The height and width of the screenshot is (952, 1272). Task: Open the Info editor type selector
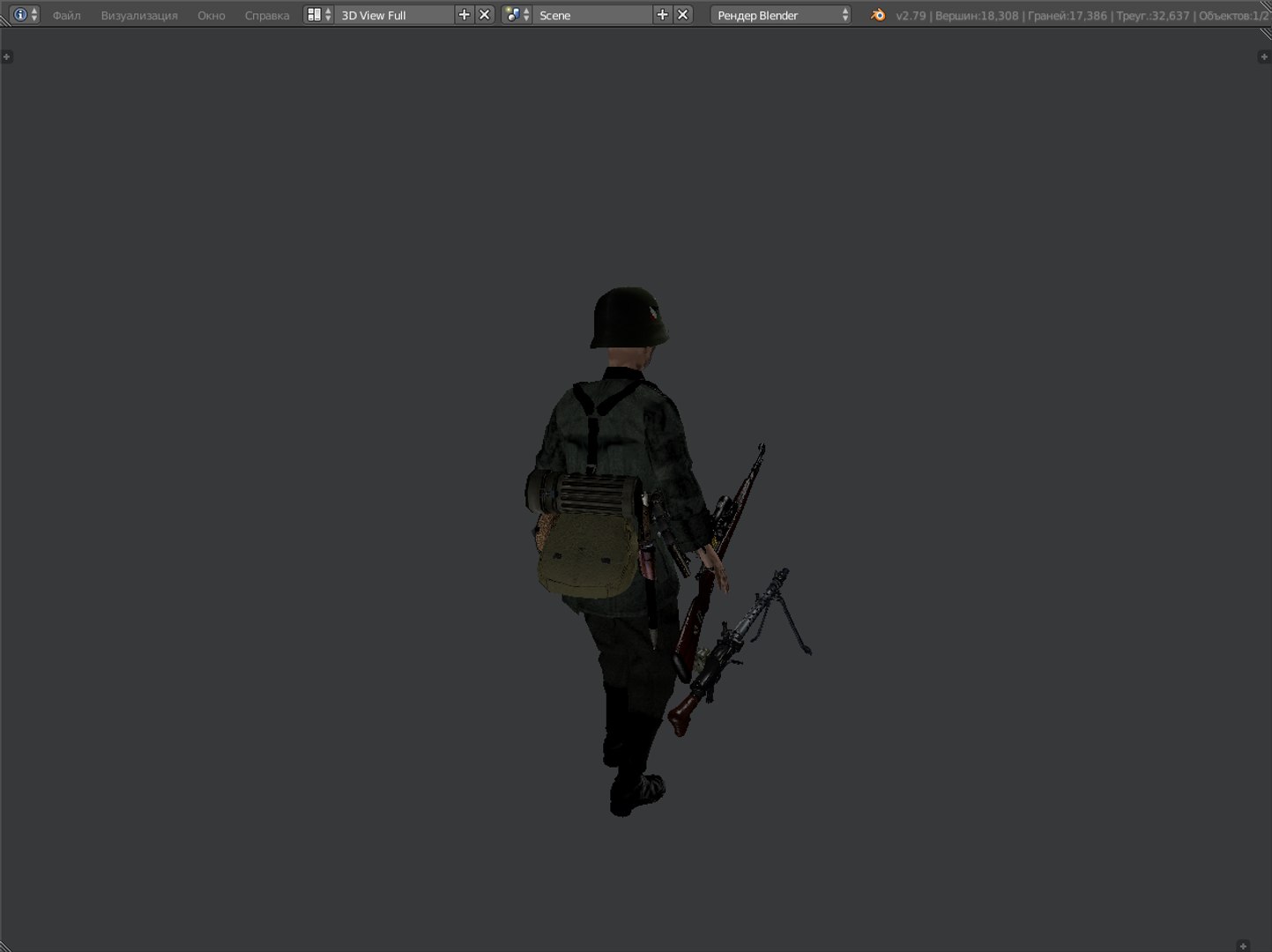pyautogui.click(x=25, y=15)
